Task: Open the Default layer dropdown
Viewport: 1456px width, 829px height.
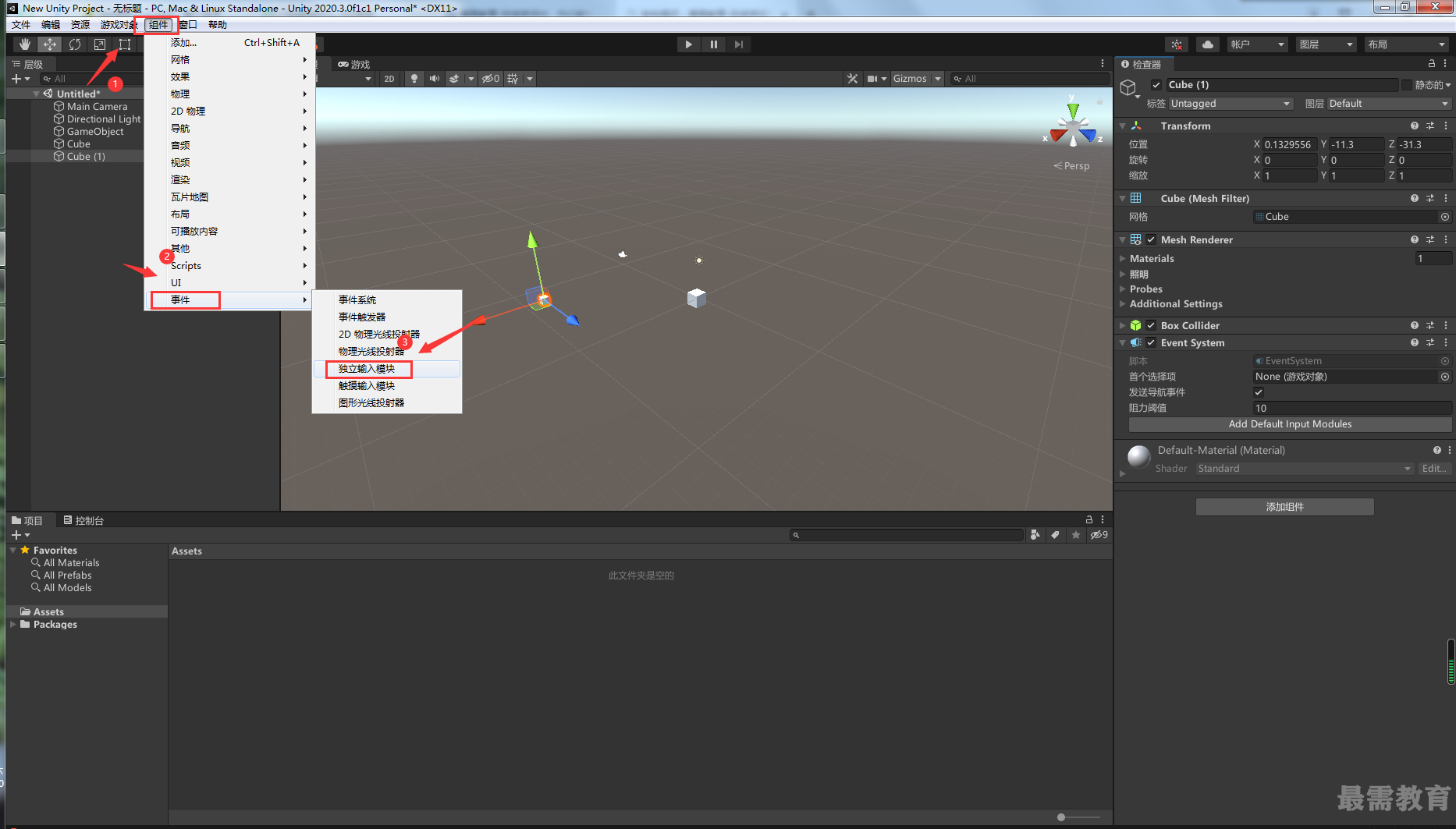Action: tap(1389, 104)
